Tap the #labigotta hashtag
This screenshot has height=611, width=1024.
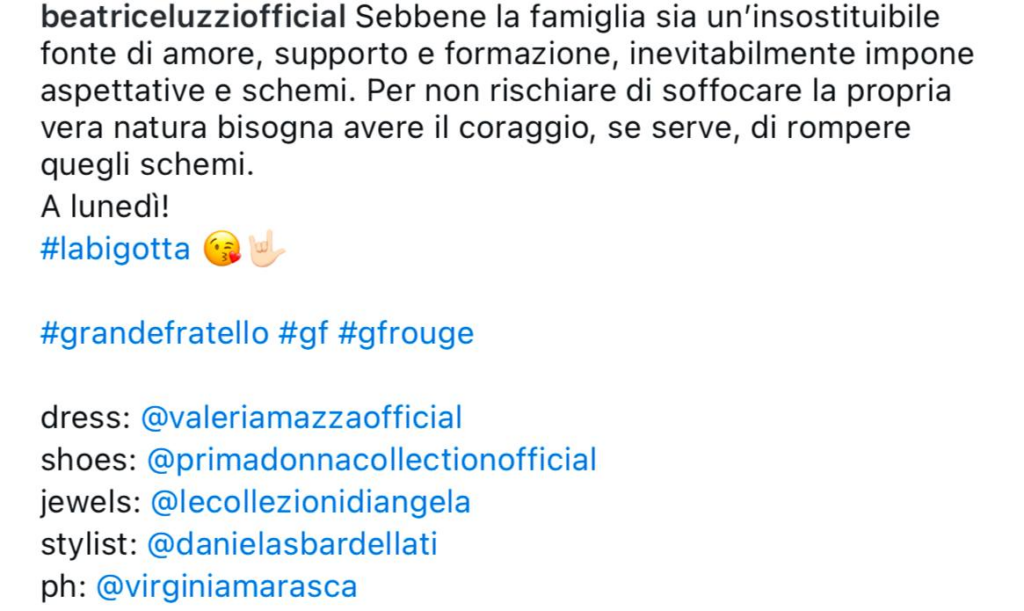(x=116, y=249)
